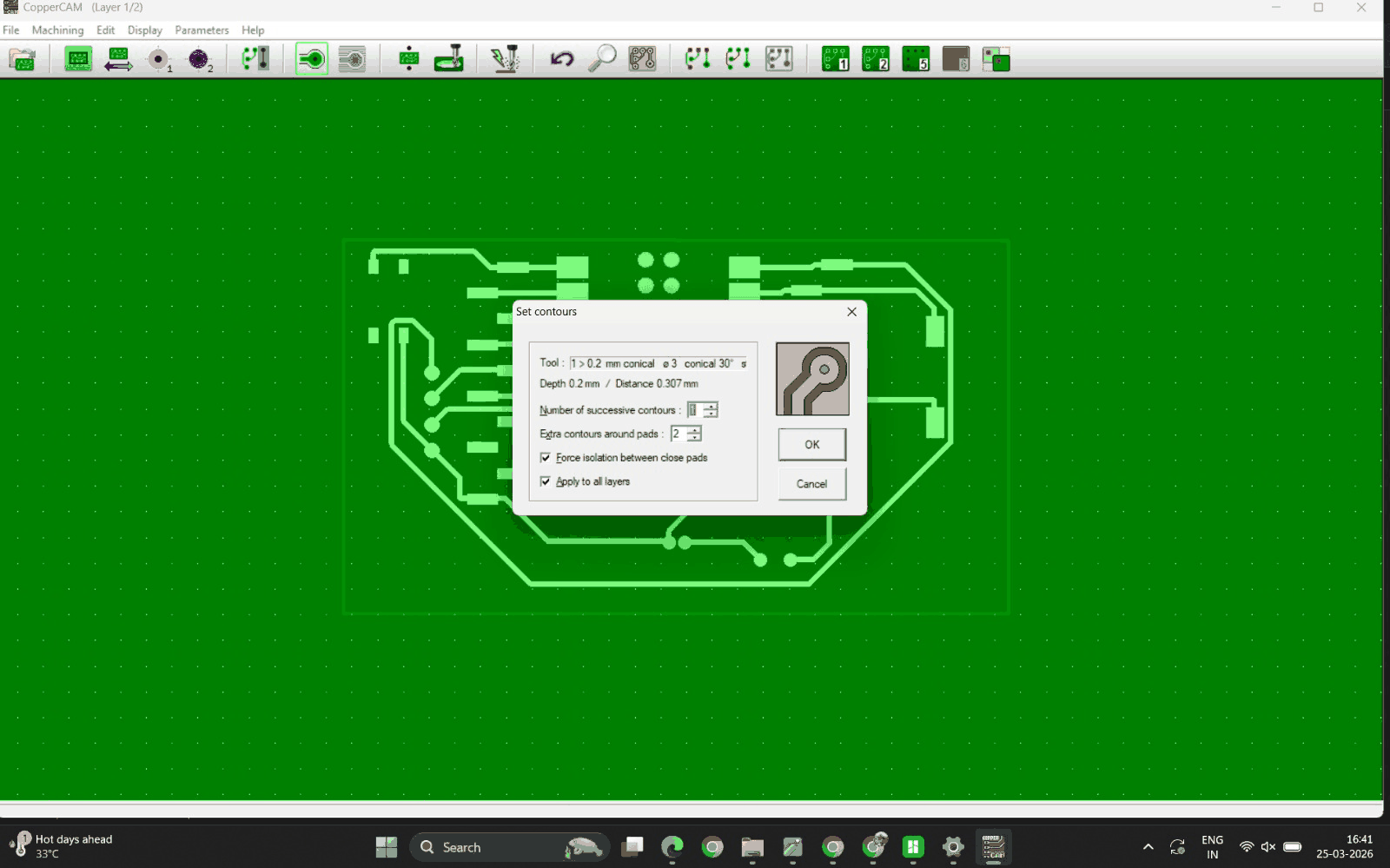Click the Cancel button in Set contours
The image size is (1390, 868).
pos(812,484)
